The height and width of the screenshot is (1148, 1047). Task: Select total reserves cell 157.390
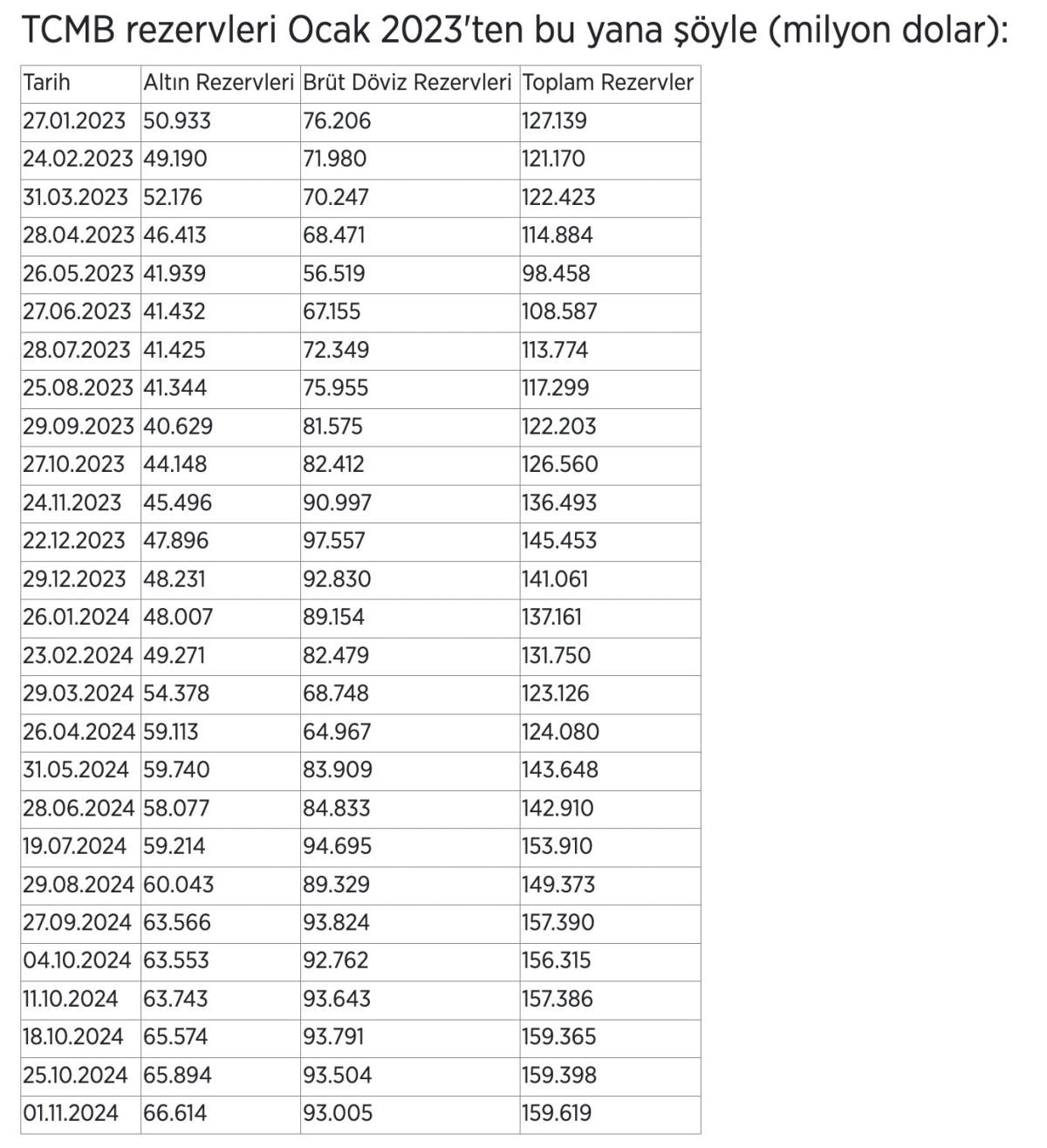[559, 923]
